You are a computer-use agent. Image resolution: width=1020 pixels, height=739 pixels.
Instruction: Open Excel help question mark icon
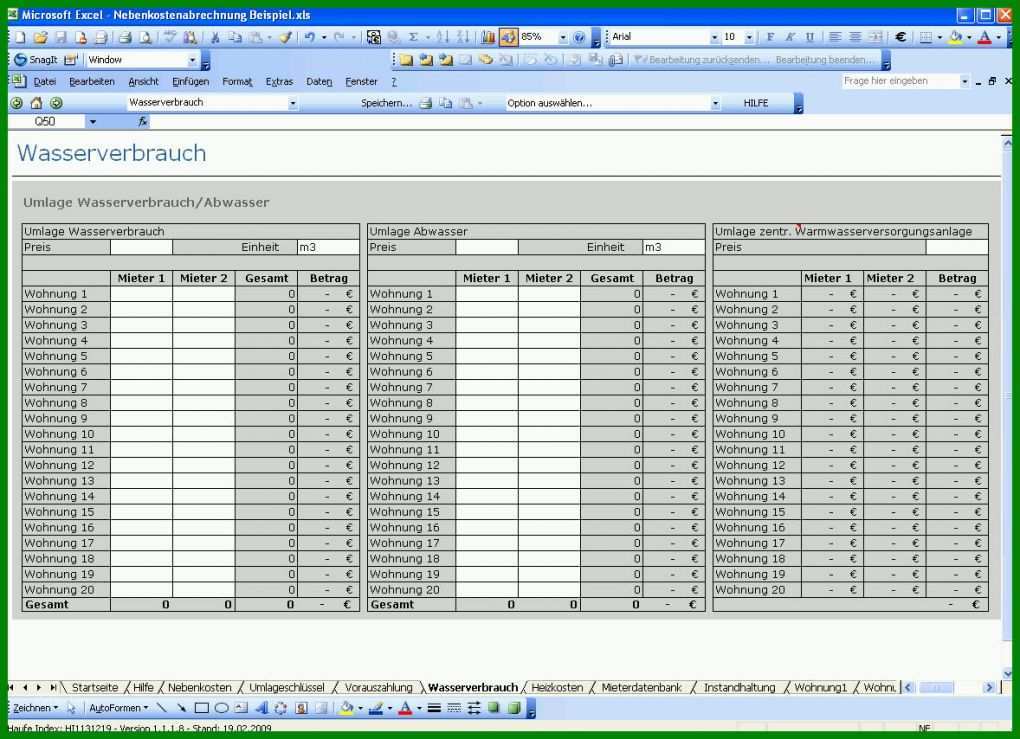click(x=579, y=37)
